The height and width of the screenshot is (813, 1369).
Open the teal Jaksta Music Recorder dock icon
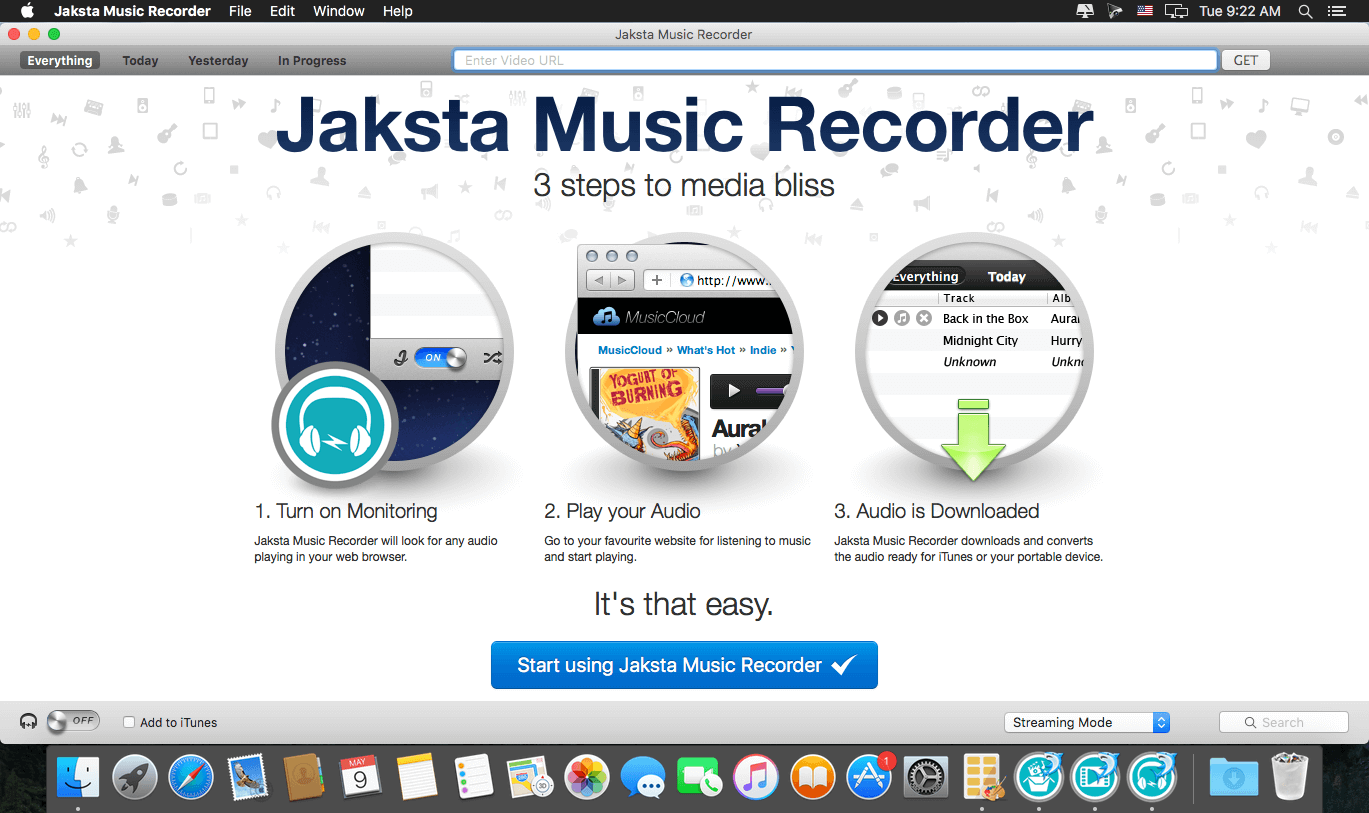tap(1152, 776)
